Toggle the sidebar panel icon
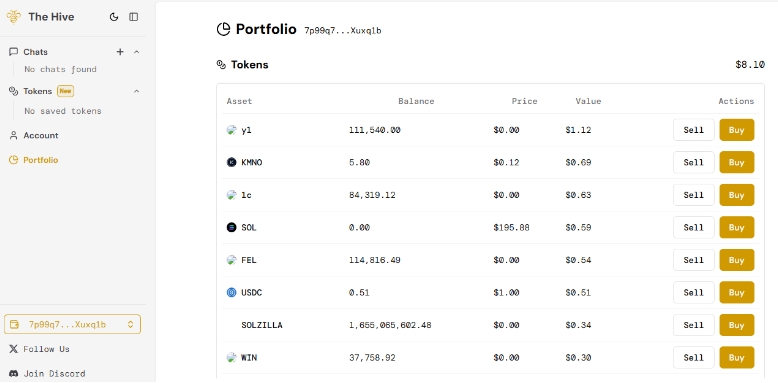Viewport: 778px width, 383px height. tap(133, 17)
